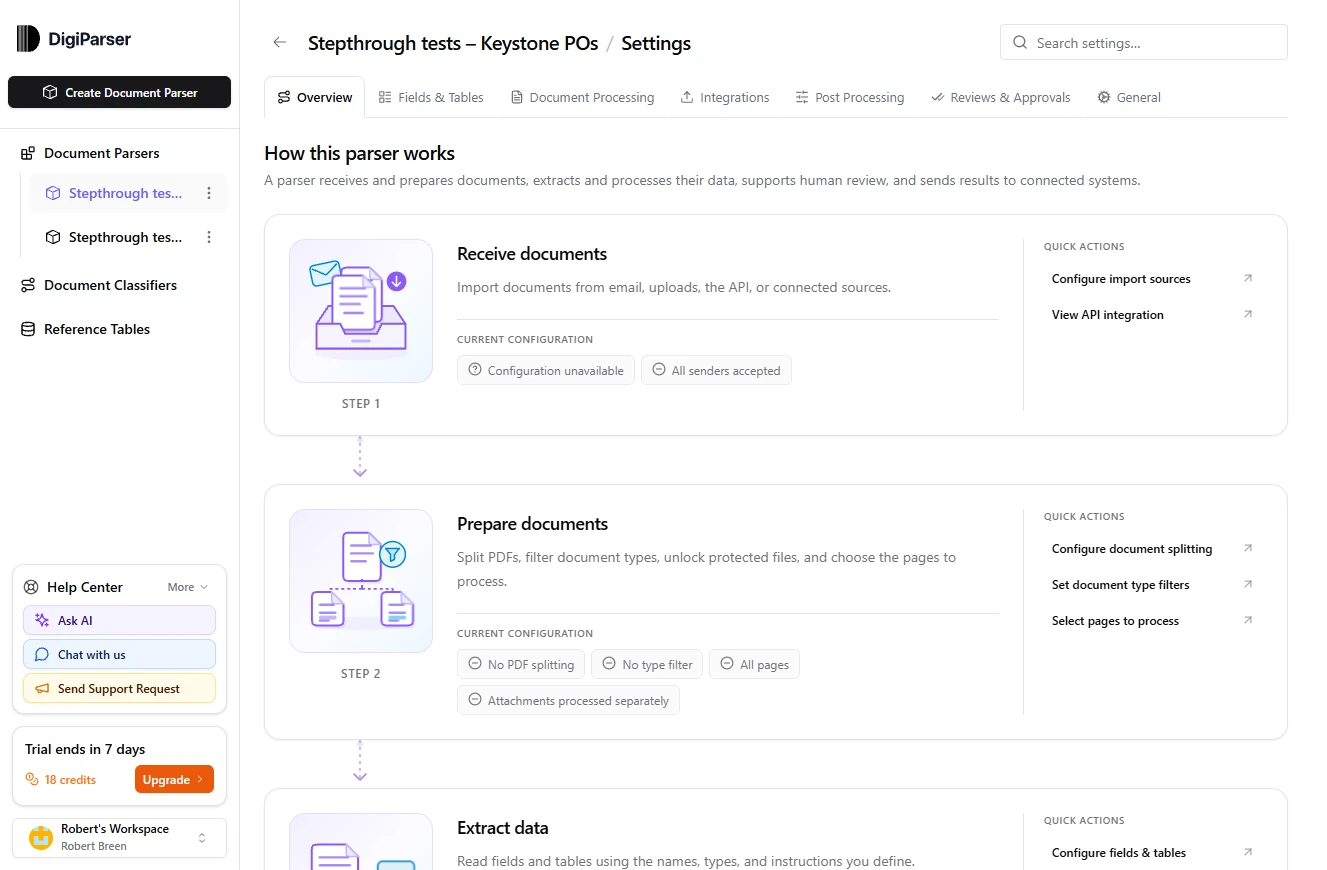
Task: Click Attachments processed separately chip
Action: [x=568, y=700]
